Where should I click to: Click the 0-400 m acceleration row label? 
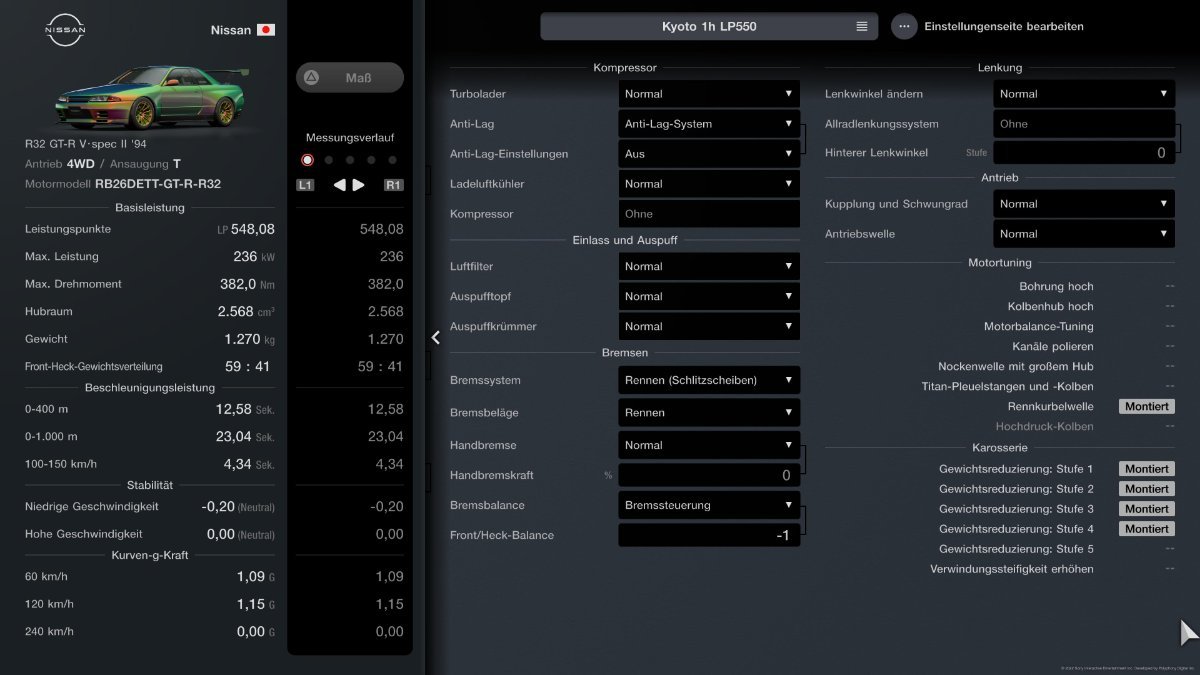(47, 409)
